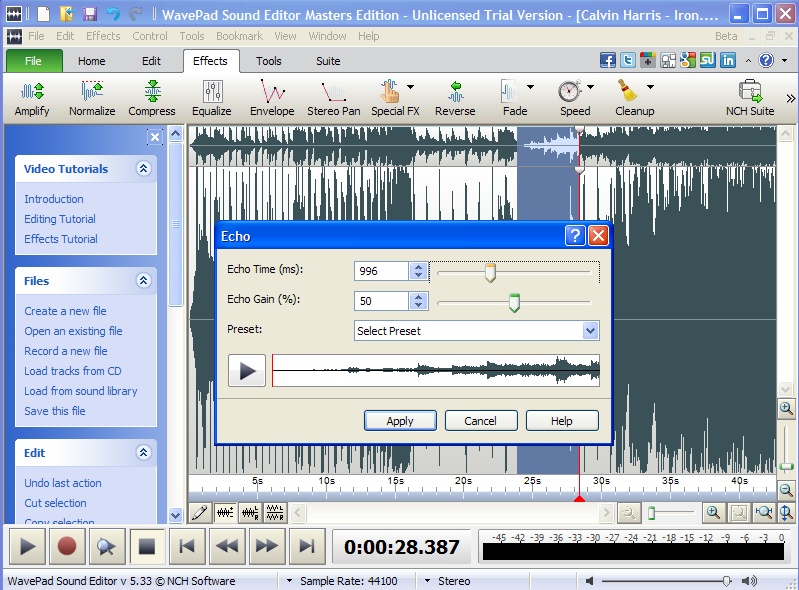Open help from the blue question icon
This screenshot has height=590, width=799.
coord(766,61)
